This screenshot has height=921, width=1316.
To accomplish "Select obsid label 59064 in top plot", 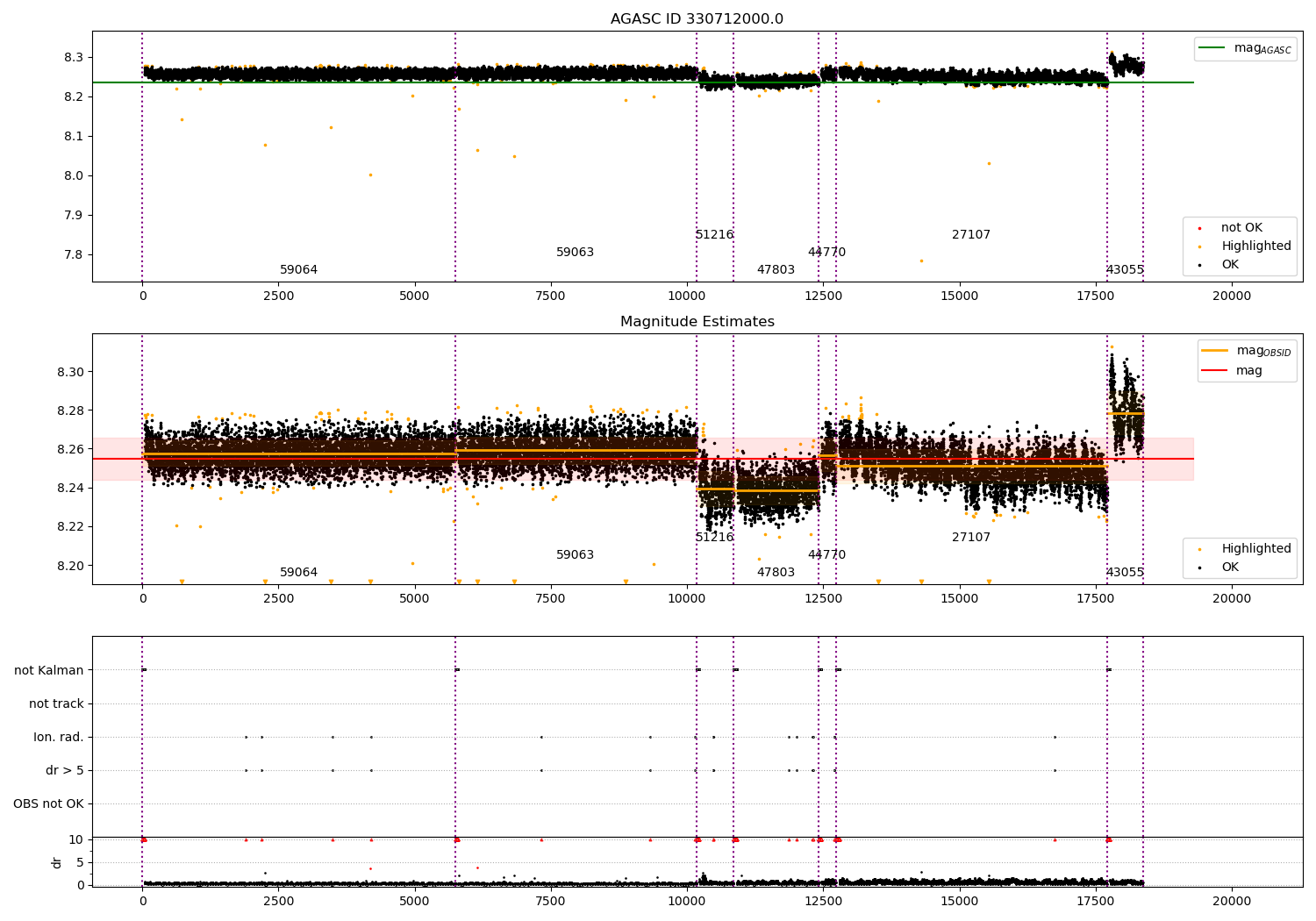I will pyautogui.click(x=298, y=270).
